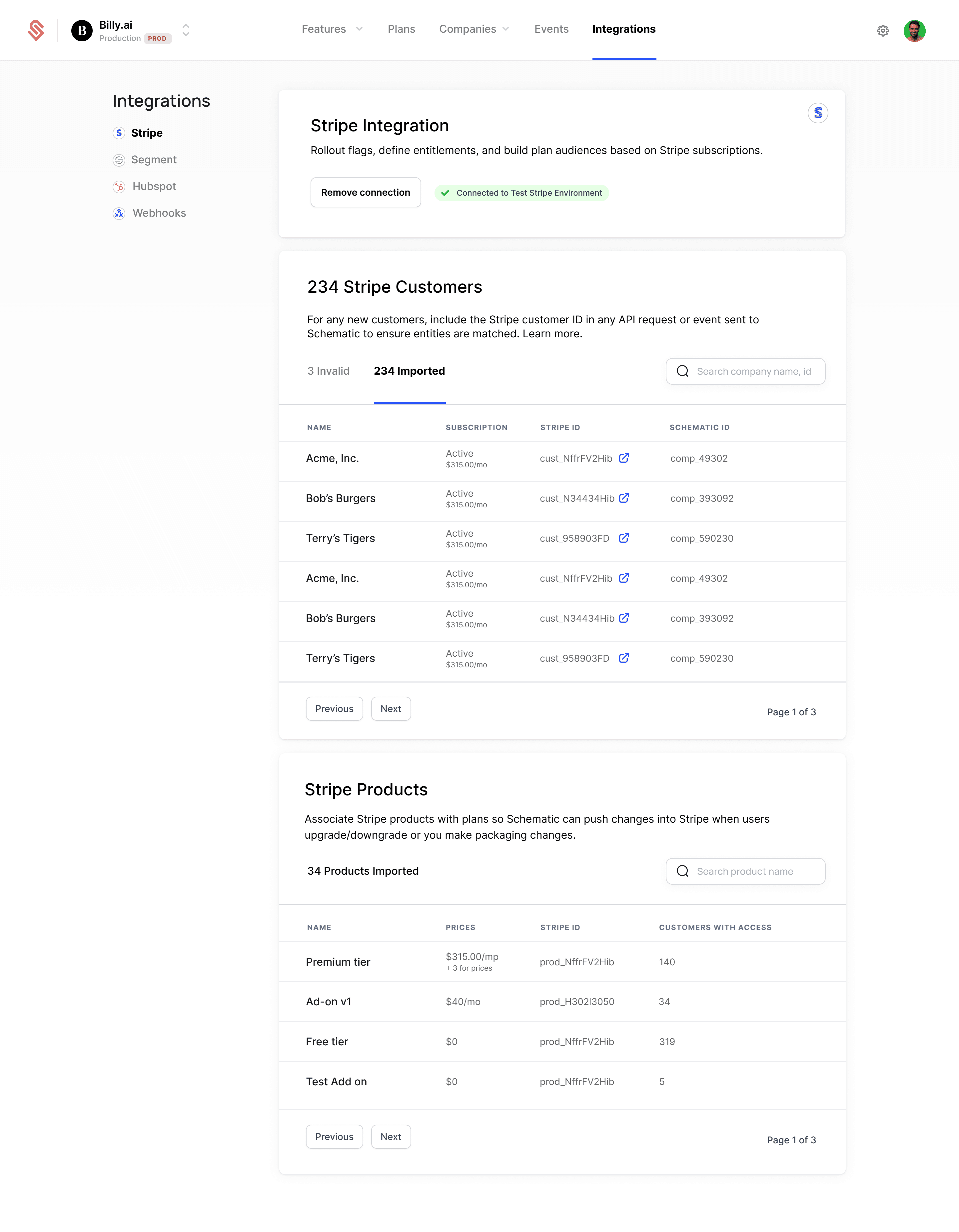Click the Webhooks sidebar icon
The image size is (959, 1232).
tap(119, 213)
